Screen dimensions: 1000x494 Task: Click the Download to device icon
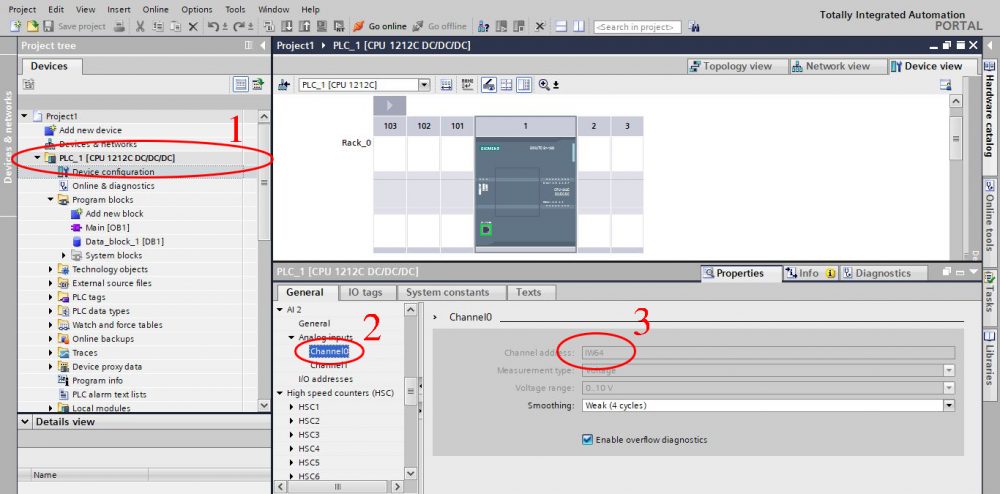(x=286, y=26)
